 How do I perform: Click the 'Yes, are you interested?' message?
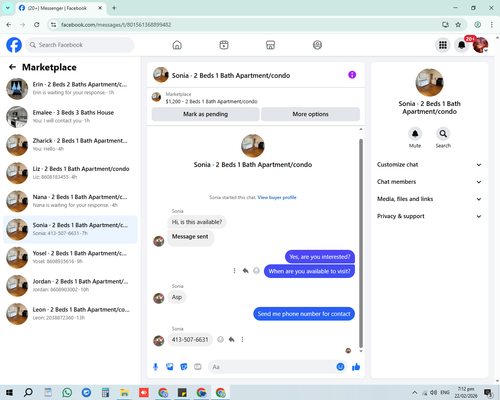(x=320, y=257)
